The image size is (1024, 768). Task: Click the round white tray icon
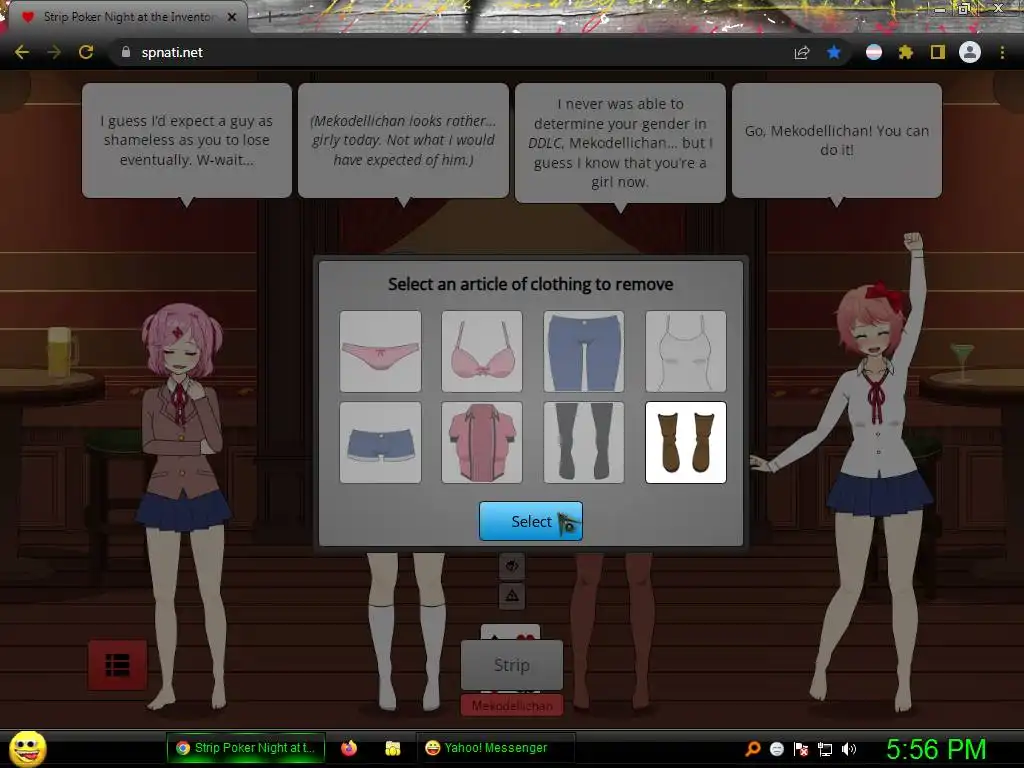click(776, 749)
